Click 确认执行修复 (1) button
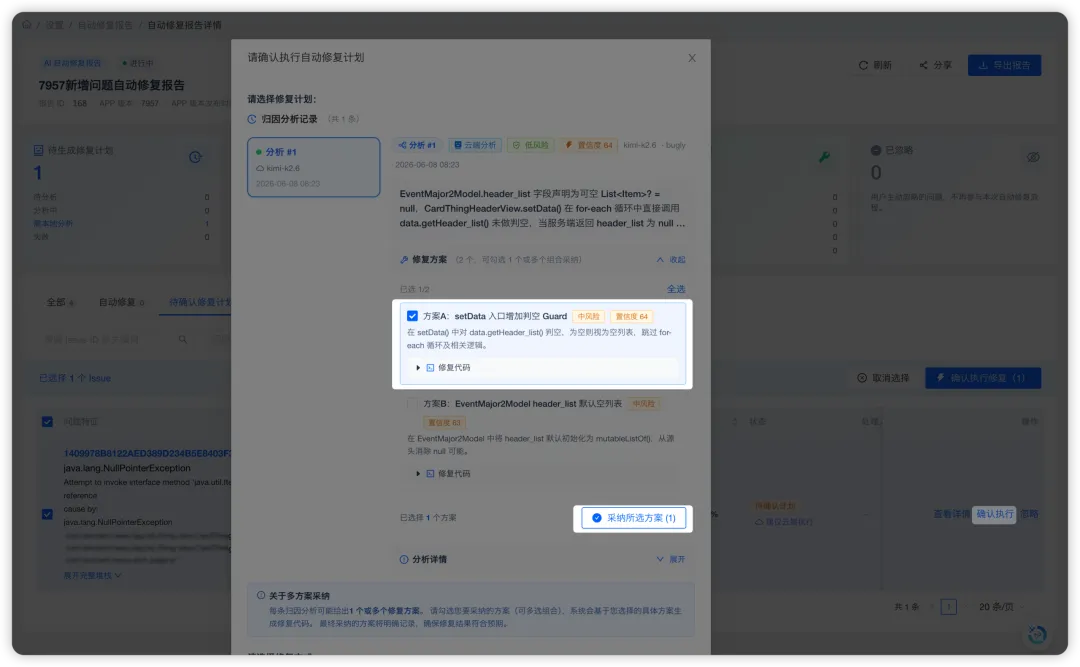The image size is (1080, 667). click(983, 378)
